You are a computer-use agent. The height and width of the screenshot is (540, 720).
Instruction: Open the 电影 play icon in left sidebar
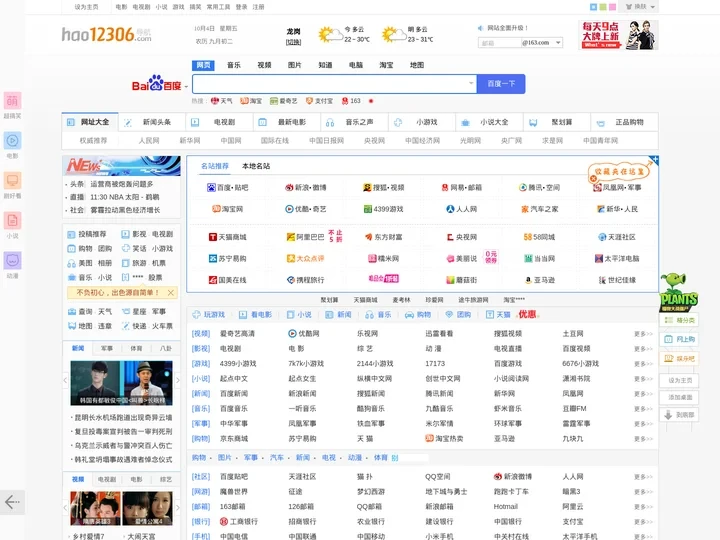click(x=12, y=141)
